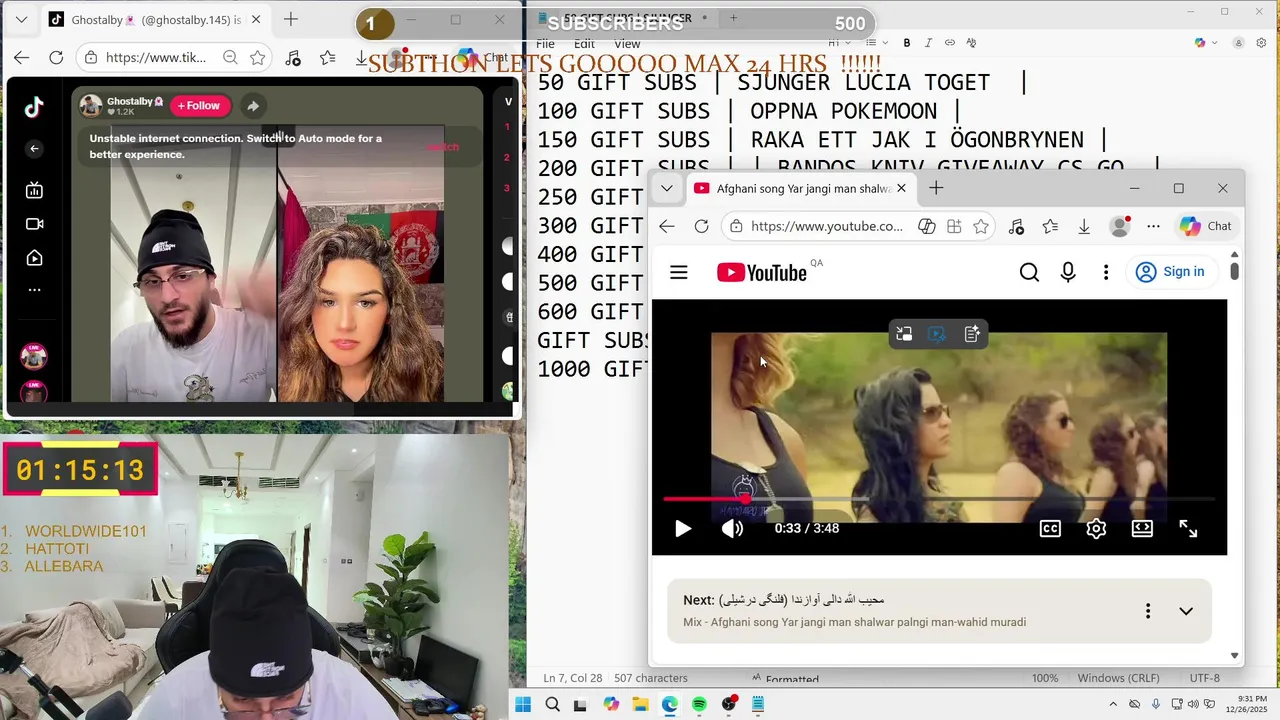Bookmark TikTok page with star icon
1280x720 pixels.
click(x=257, y=58)
